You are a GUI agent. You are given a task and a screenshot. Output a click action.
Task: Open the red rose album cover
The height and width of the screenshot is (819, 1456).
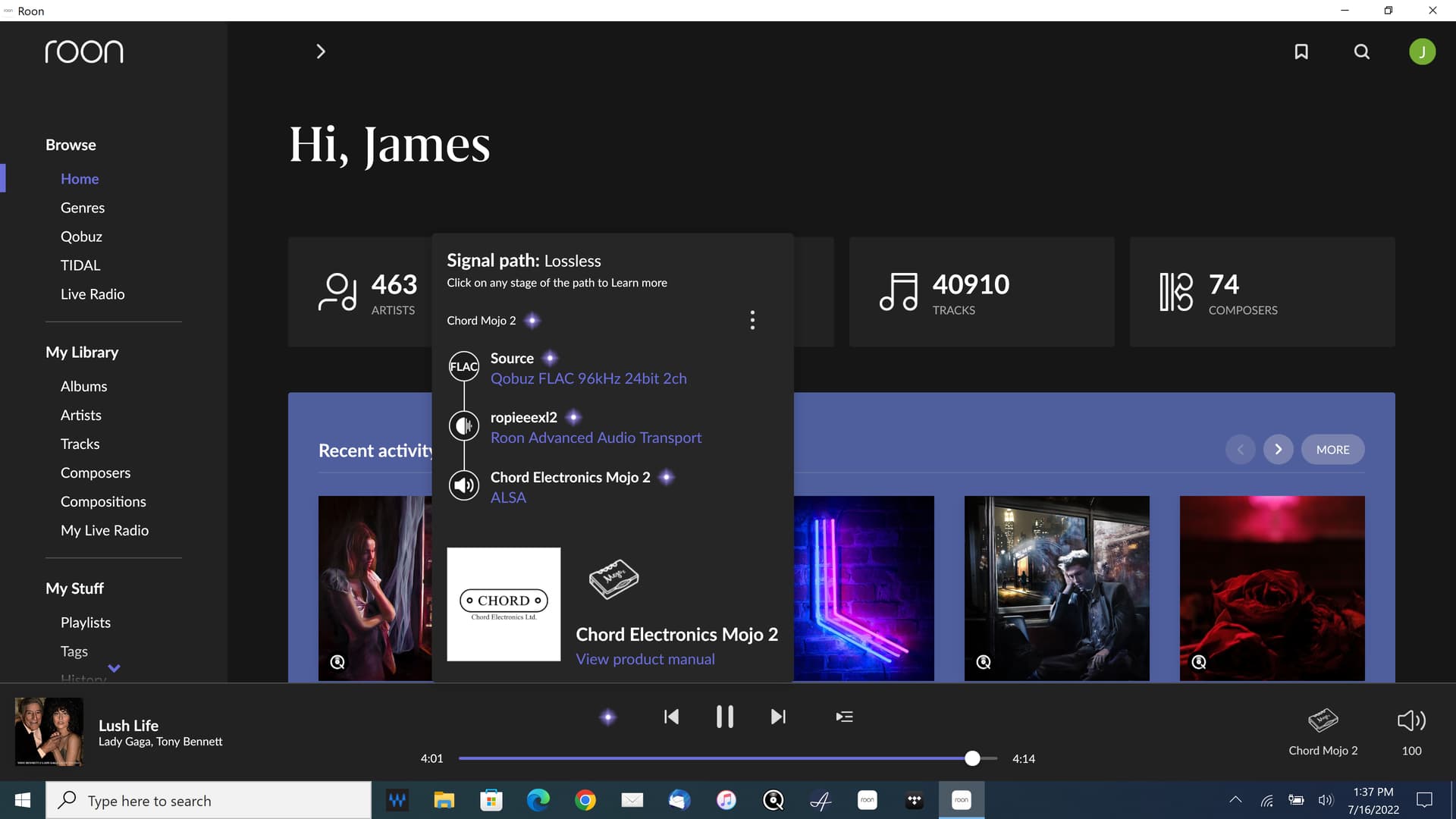click(x=1272, y=588)
